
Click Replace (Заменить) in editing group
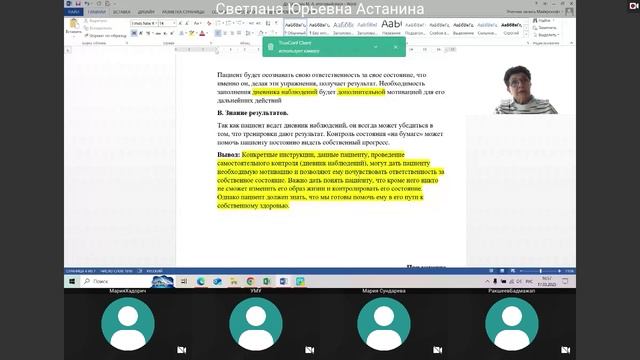(x=544, y=28)
